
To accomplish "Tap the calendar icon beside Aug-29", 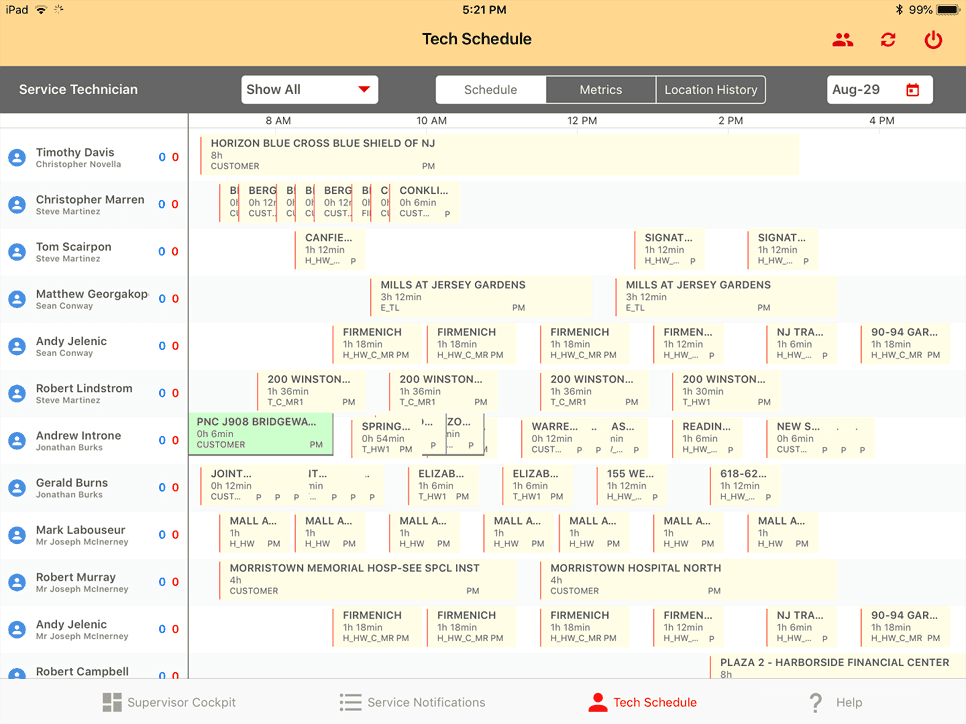I will [913, 90].
